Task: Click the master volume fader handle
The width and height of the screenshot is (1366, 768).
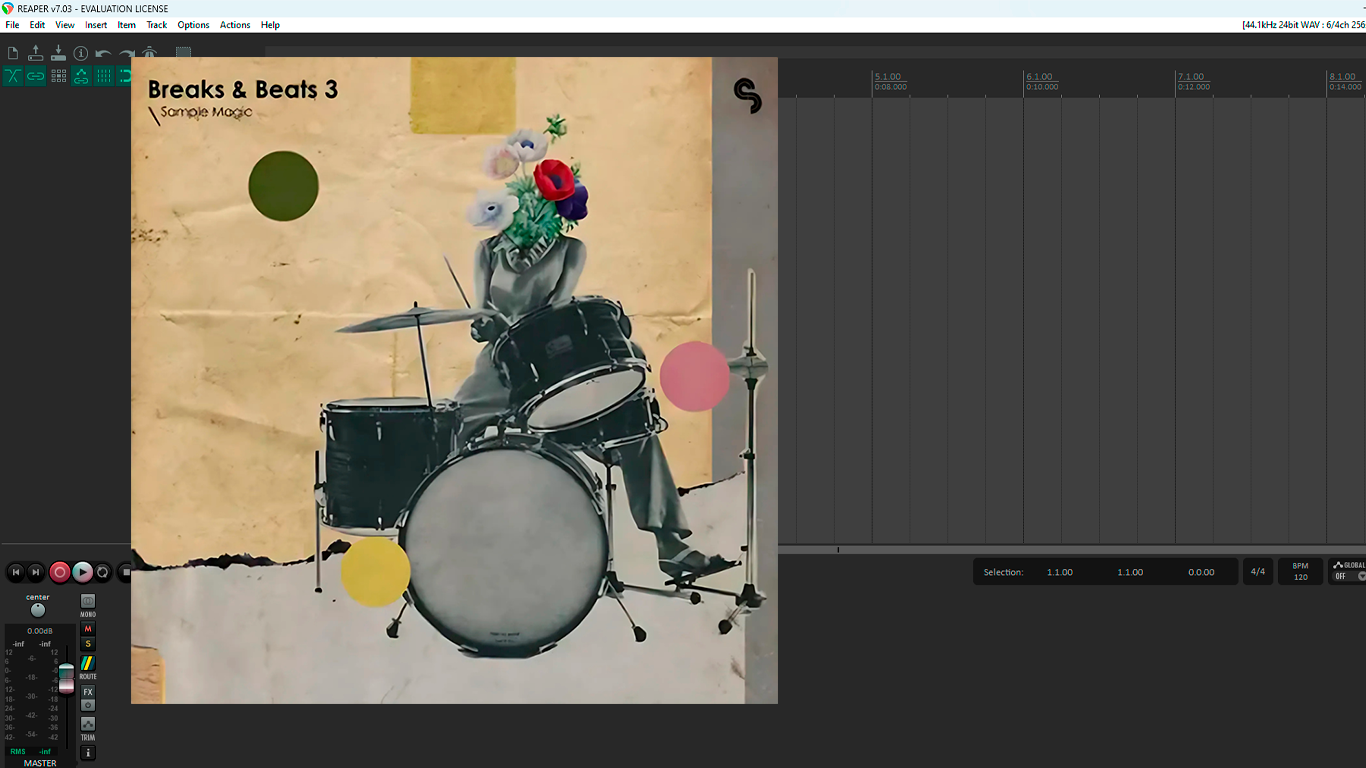Action: pos(66,677)
